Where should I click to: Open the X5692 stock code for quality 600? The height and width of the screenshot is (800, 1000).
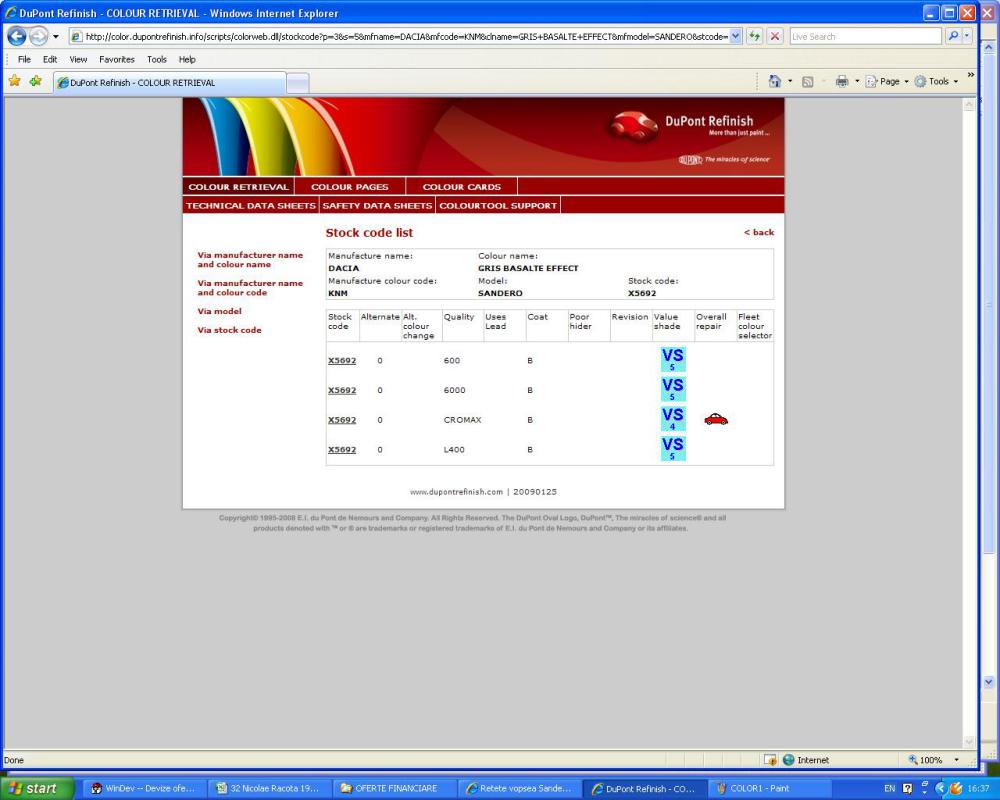(342, 360)
